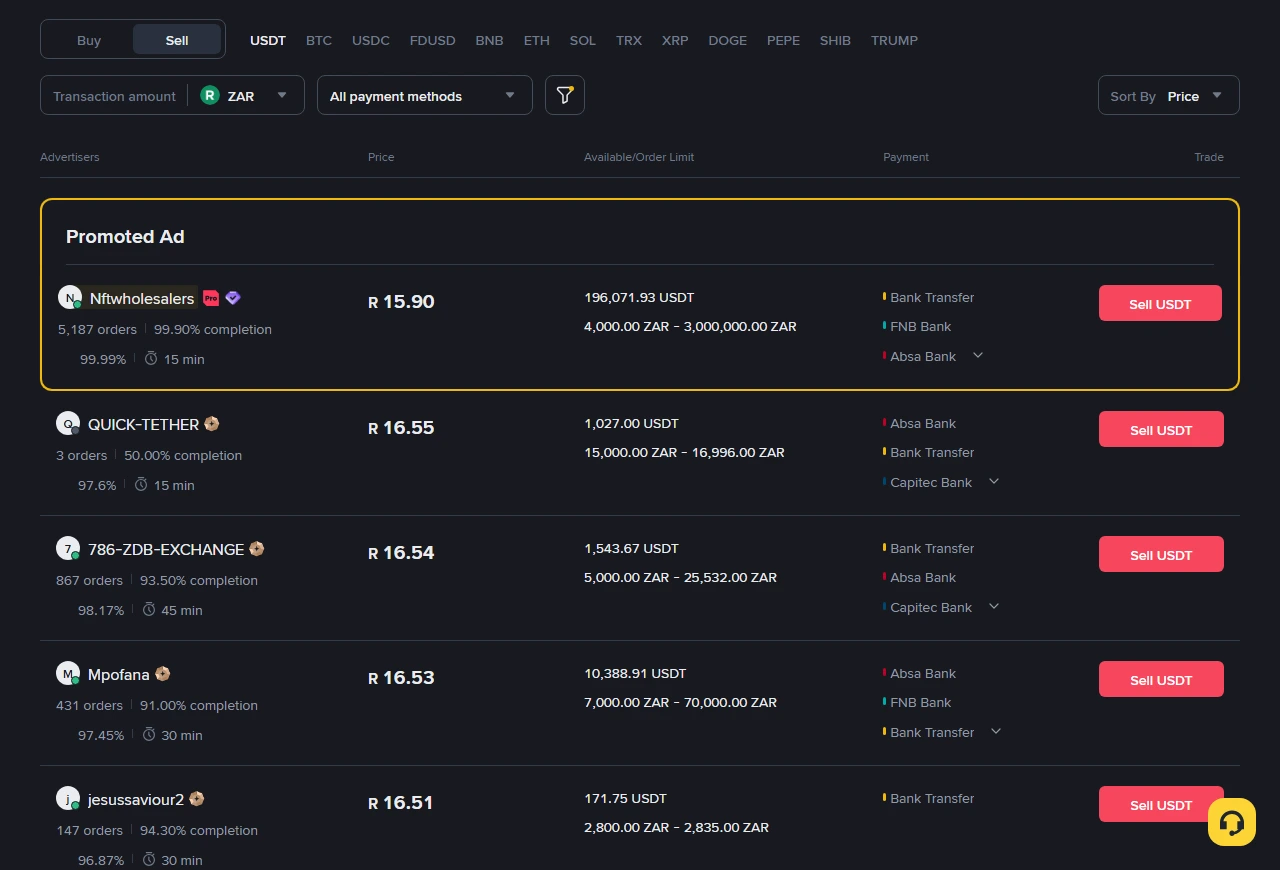The image size is (1280, 870).
Task: Click the timer icon in Mpofana row
Action: 149,734
